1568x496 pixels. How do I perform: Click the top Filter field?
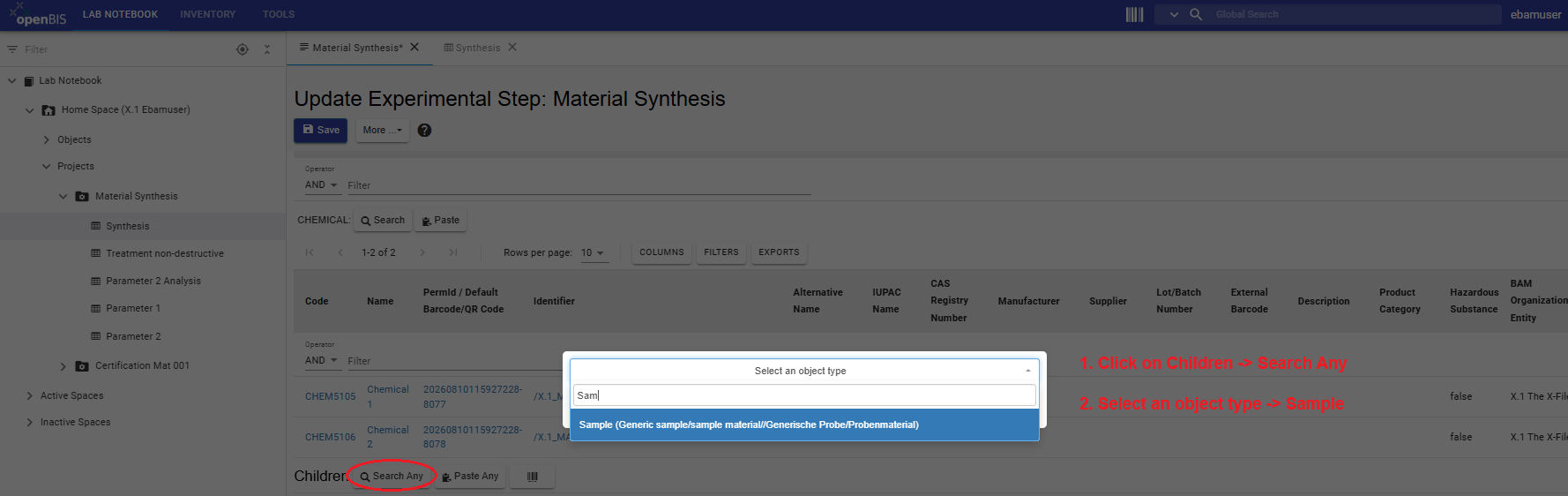(x=579, y=185)
